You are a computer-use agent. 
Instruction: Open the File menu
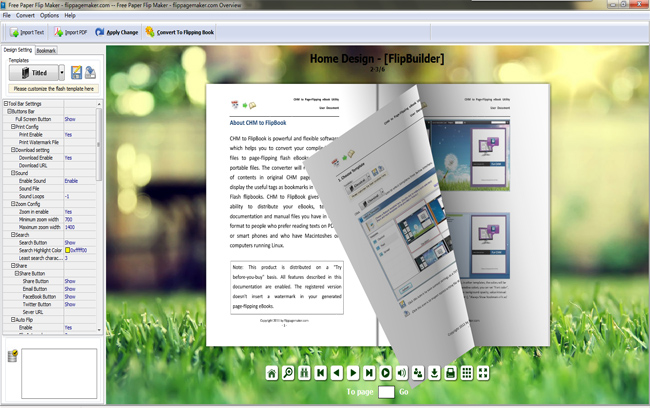pyautogui.click(x=7, y=15)
